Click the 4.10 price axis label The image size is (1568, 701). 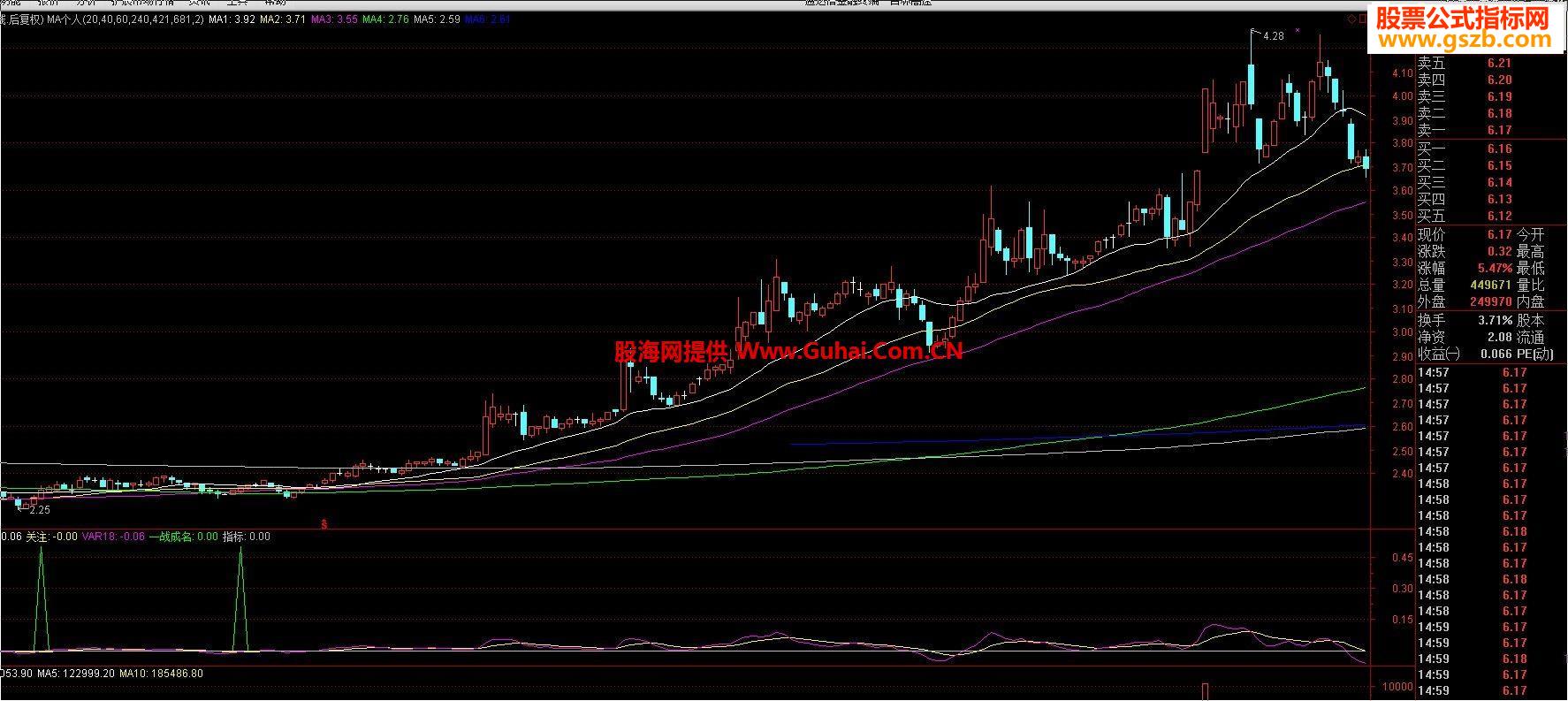click(x=1402, y=73)
